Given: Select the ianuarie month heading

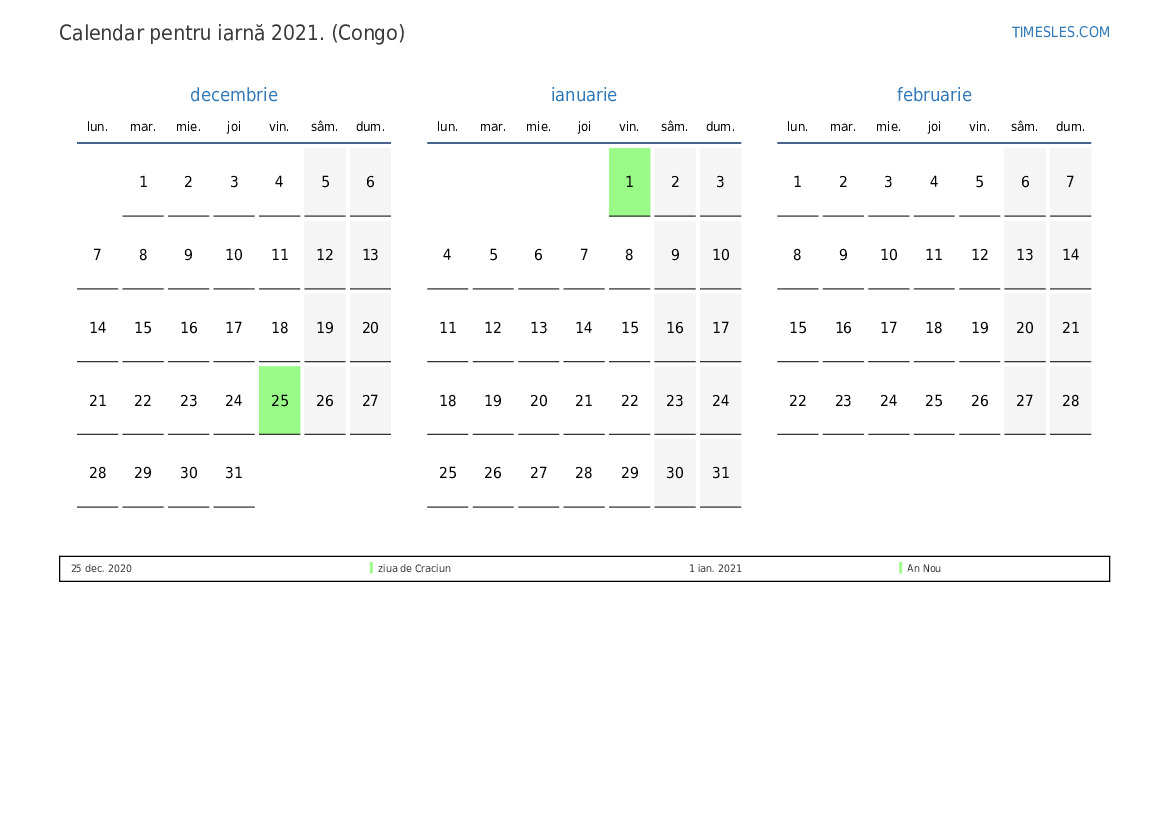Looking at the screenshot, I should 584,95.
